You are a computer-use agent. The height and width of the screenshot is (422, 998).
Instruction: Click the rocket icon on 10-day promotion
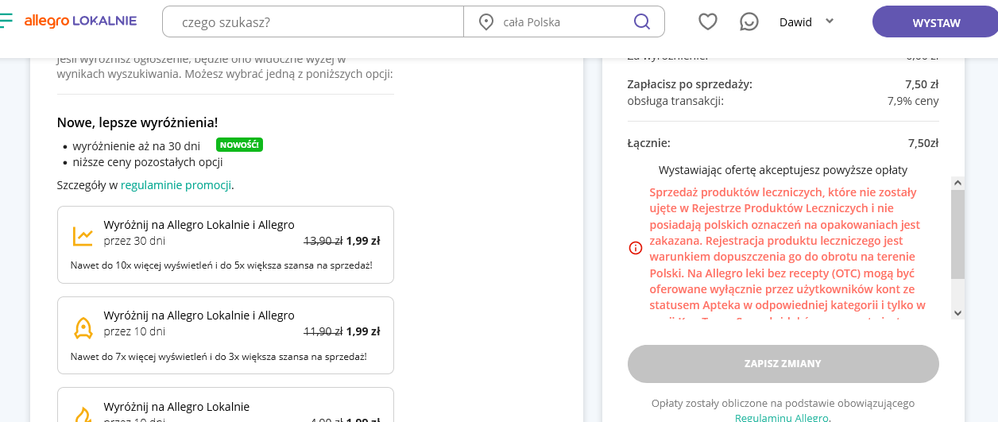pyautogui.click(x=82, y=327)
